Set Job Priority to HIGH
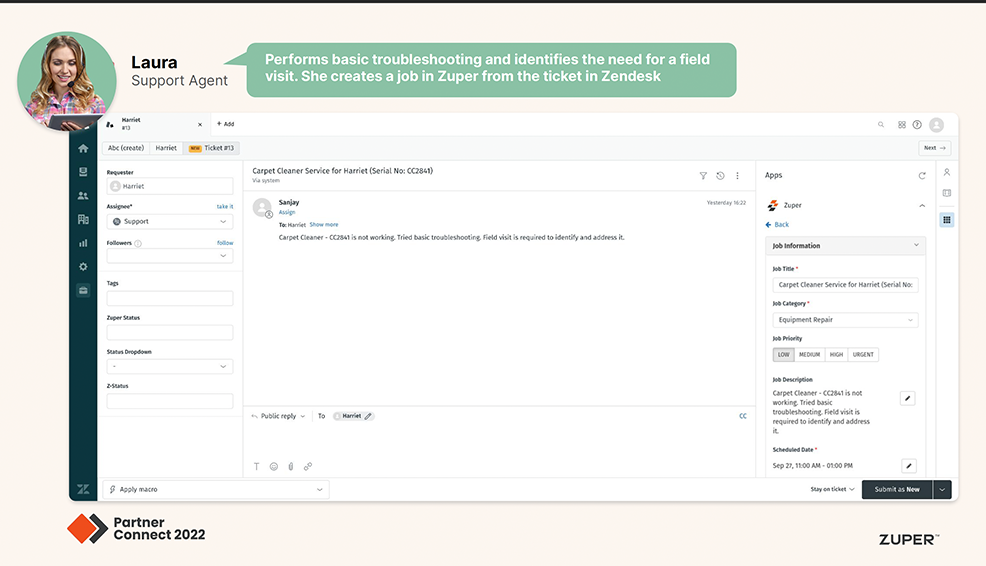Image resolution: width=986 pixels, height=566 pixels. click(x=836, y=354)
